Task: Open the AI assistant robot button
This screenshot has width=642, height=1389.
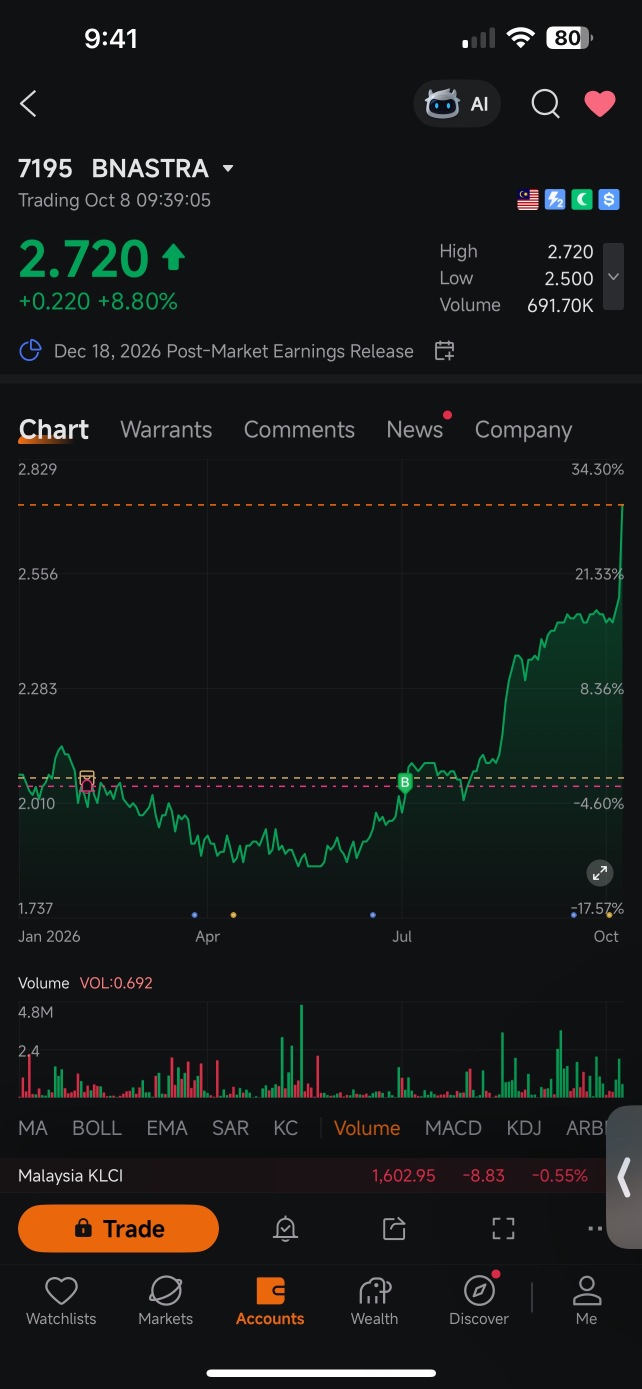Action: pos(457,104)
